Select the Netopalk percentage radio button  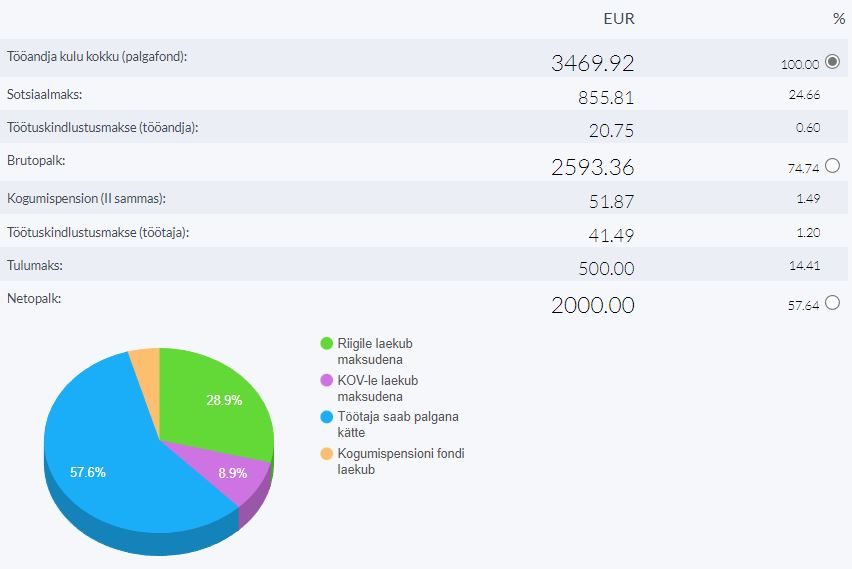(x=833, y=303)
